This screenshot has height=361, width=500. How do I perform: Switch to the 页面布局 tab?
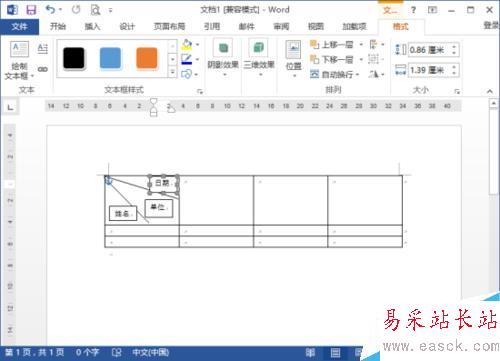169,26
